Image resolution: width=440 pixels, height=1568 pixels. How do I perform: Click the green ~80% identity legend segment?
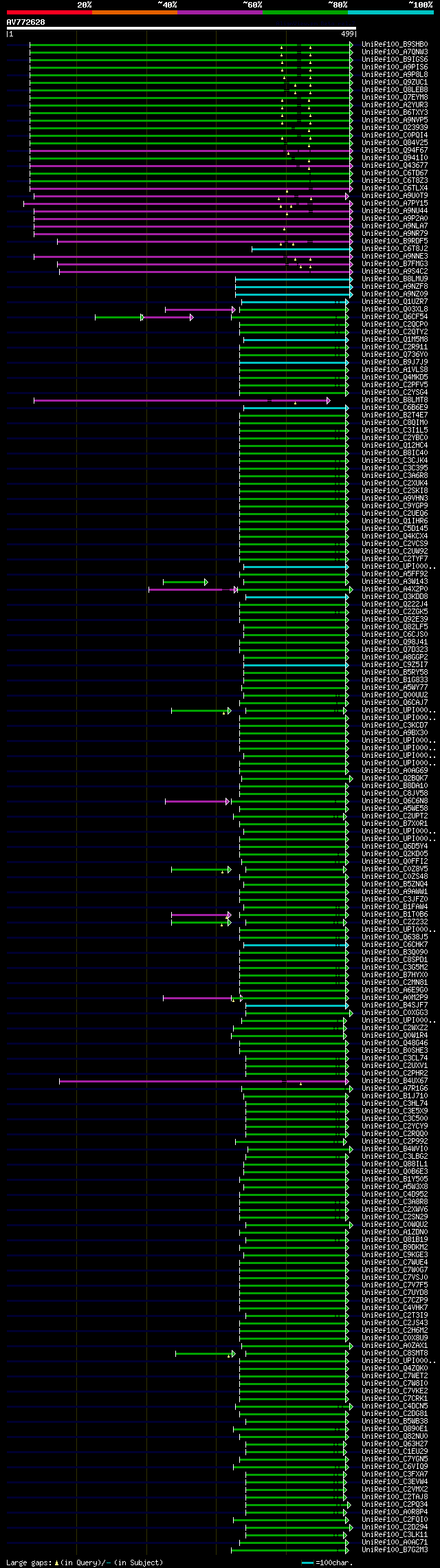point(305,12)
